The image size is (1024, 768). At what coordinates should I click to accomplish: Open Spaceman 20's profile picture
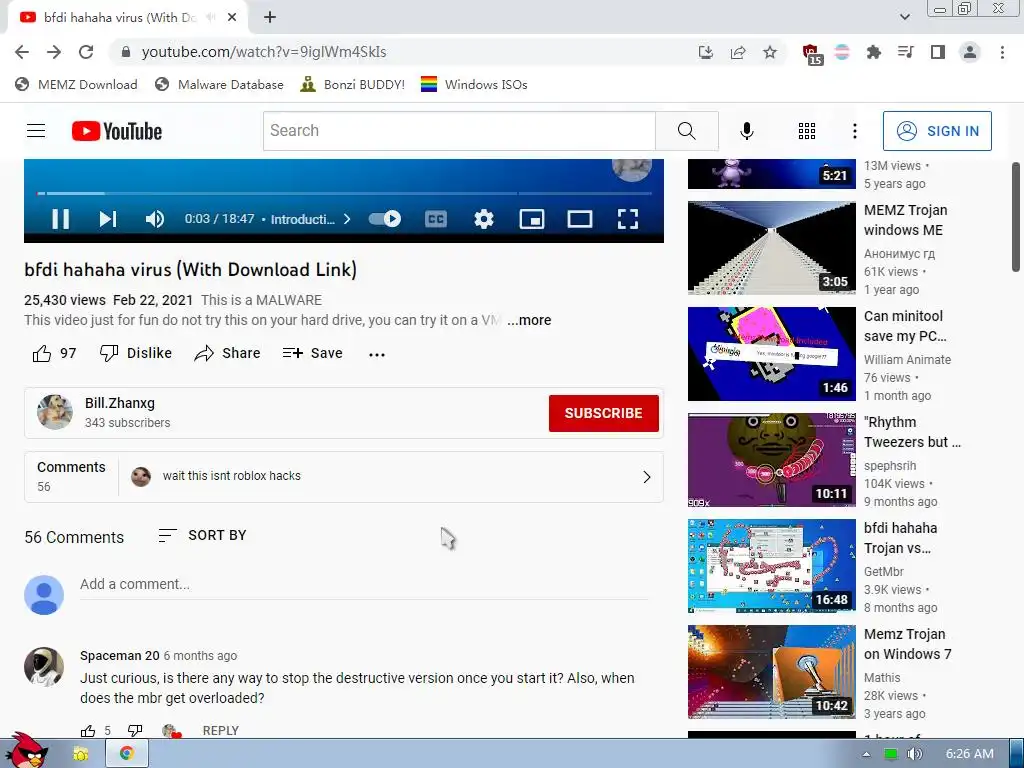pyautogui.click(x=44, y=667)
